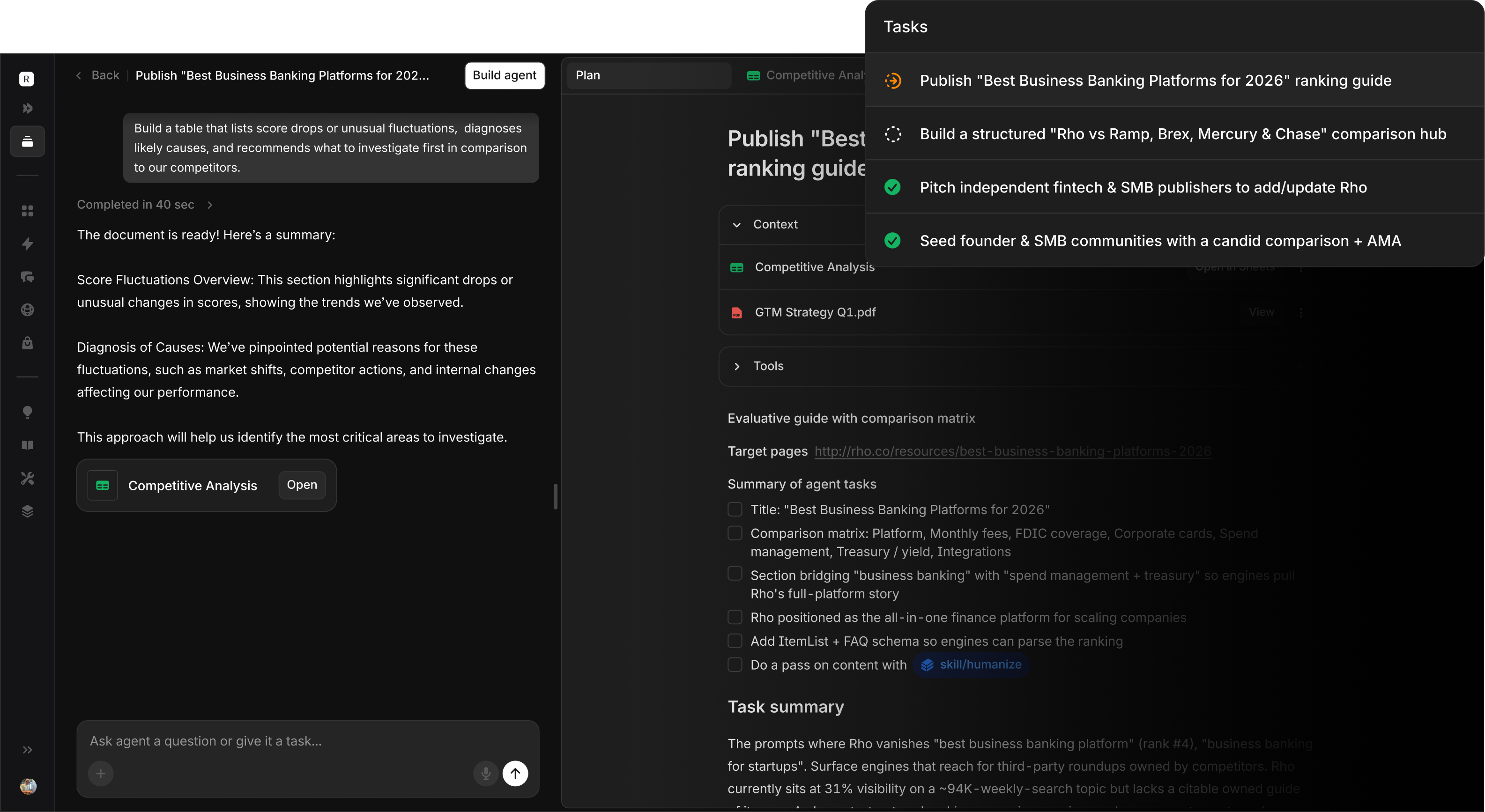The image size is (1485, 812).
Task: Click the microphone voice input icon
Action: (486, 774)
